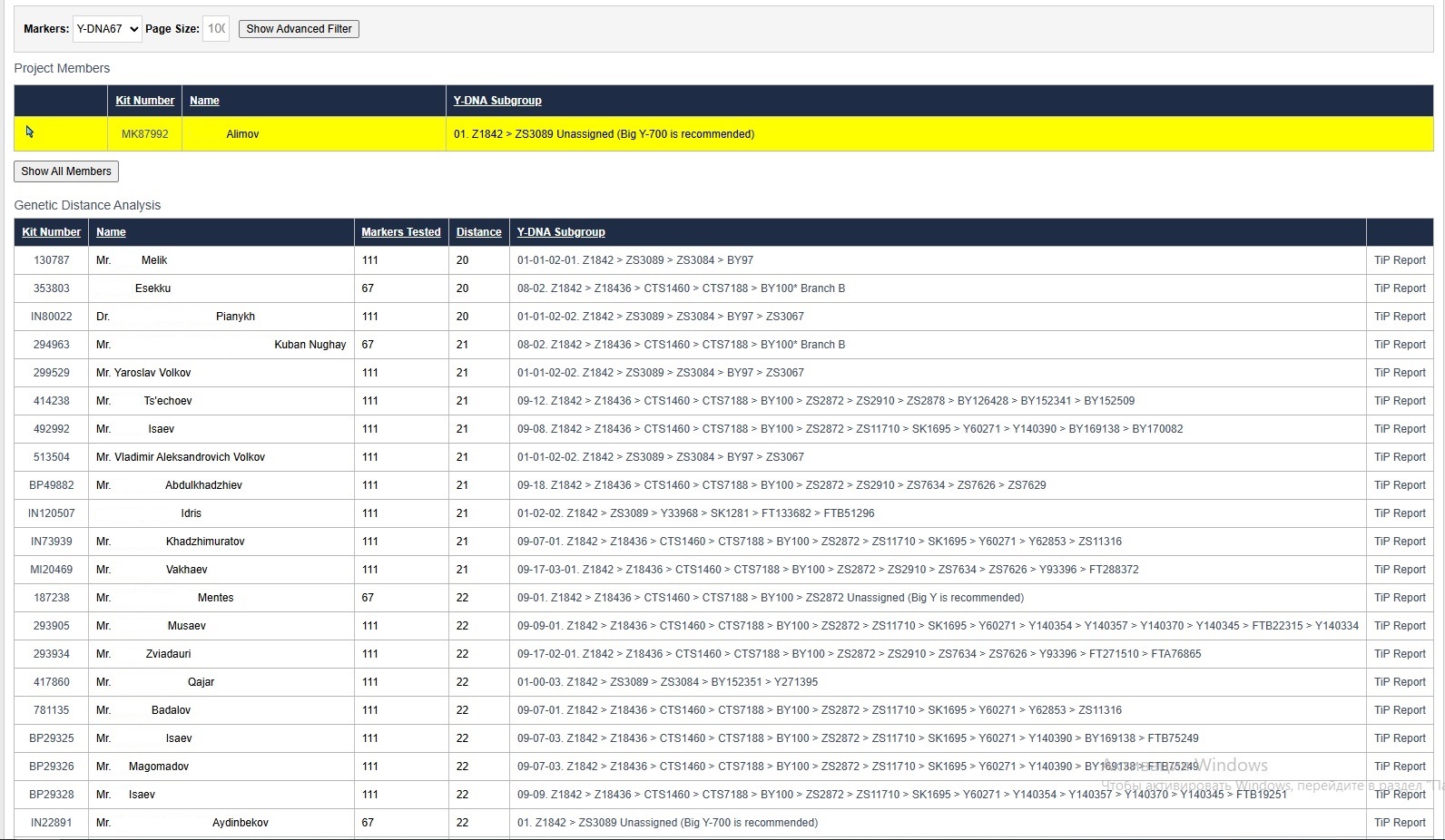Click the Show All Members button
1445x840 pixels.
click(x=66, y=171)
